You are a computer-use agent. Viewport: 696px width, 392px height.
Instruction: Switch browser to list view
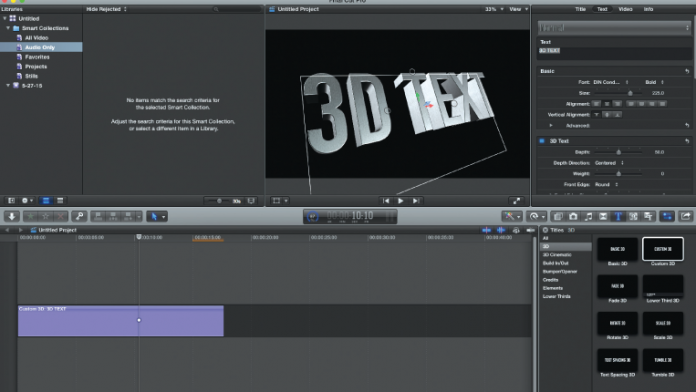pos(60,201)
